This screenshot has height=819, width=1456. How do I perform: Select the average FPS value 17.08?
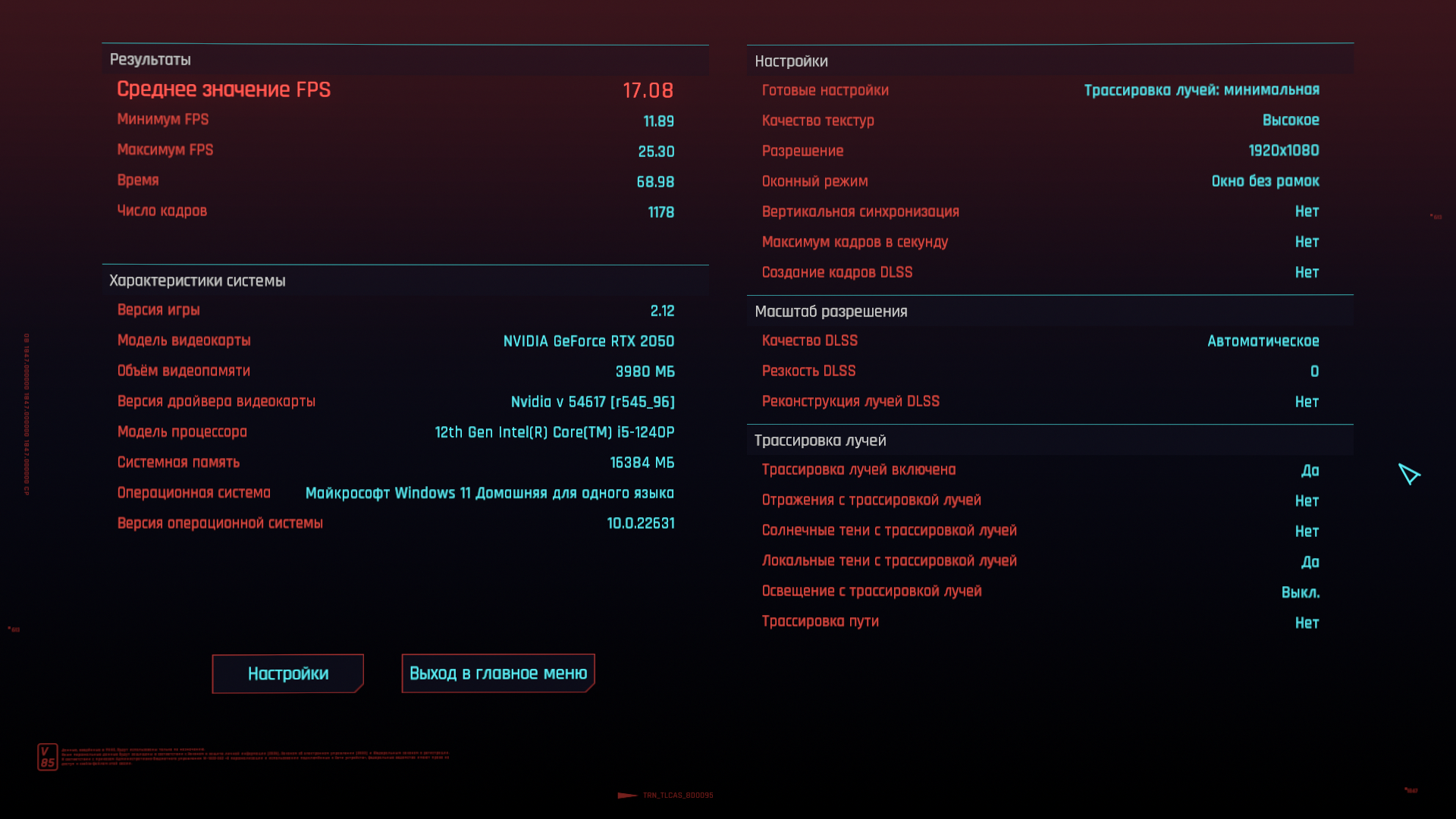coord(648,90)
